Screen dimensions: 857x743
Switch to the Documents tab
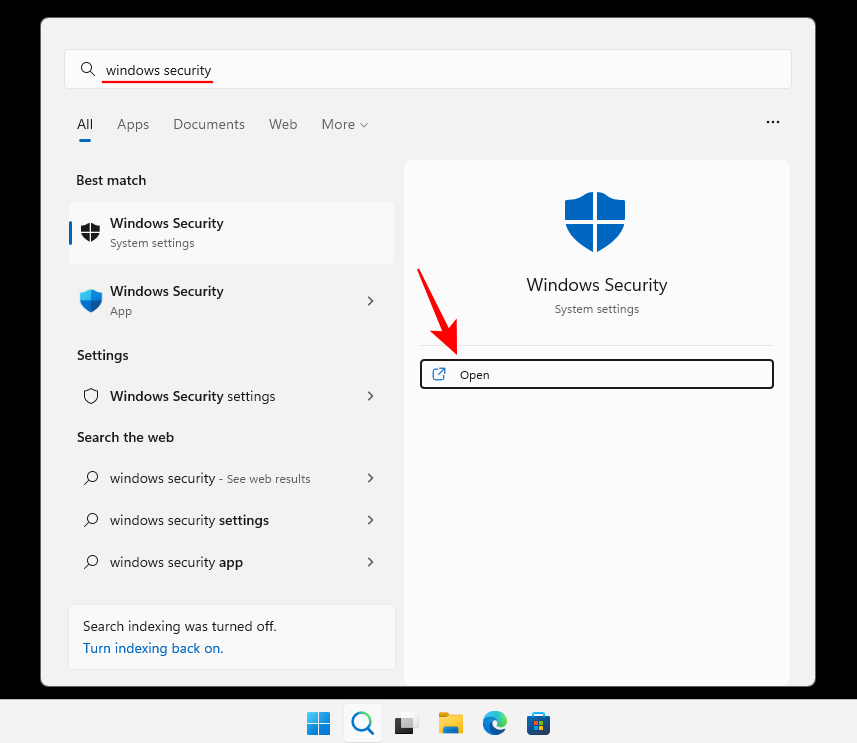pos(208,124)
